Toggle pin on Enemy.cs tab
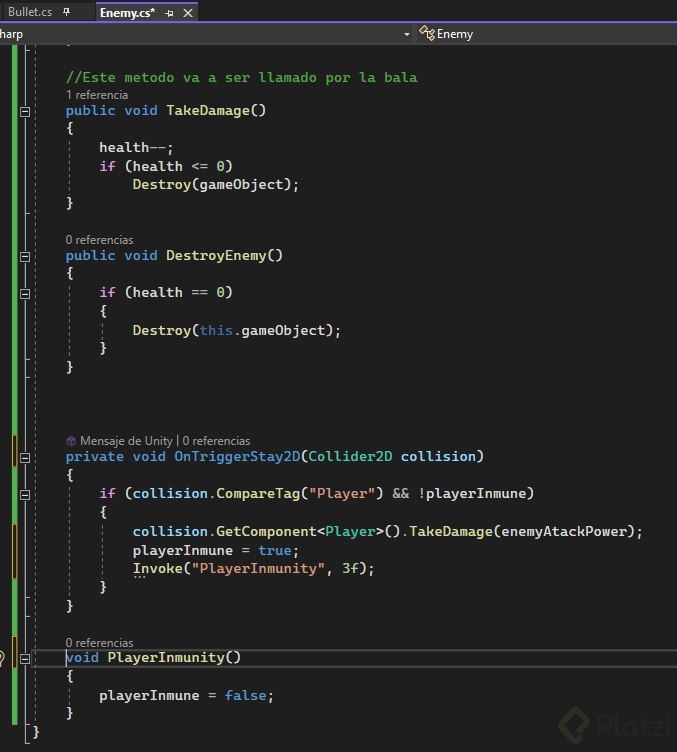Viewport: 677px width, 752px height. 169,13
